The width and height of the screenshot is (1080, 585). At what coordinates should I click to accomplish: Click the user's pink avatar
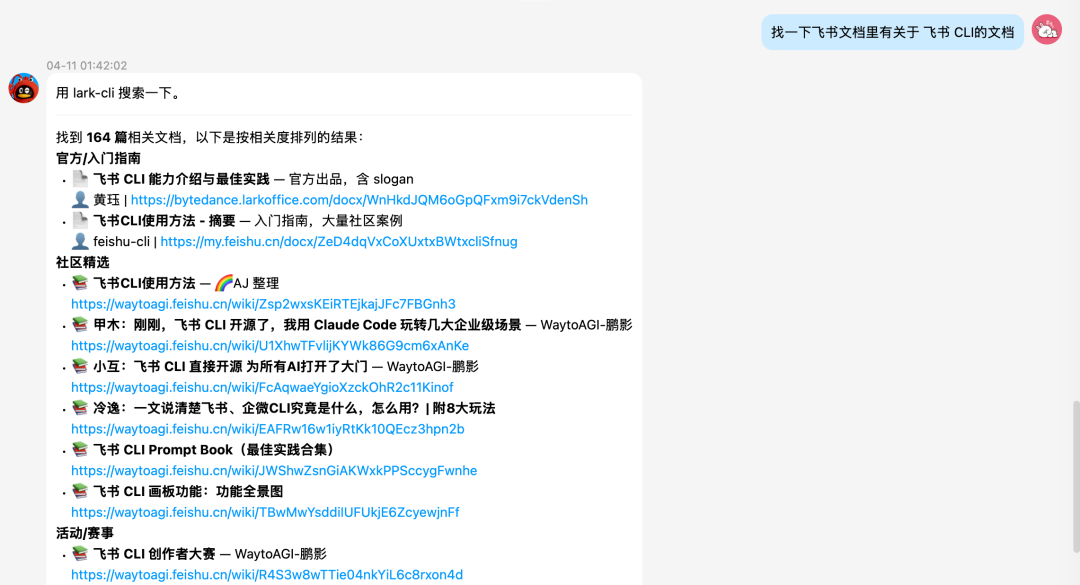tap(1046, 30)
